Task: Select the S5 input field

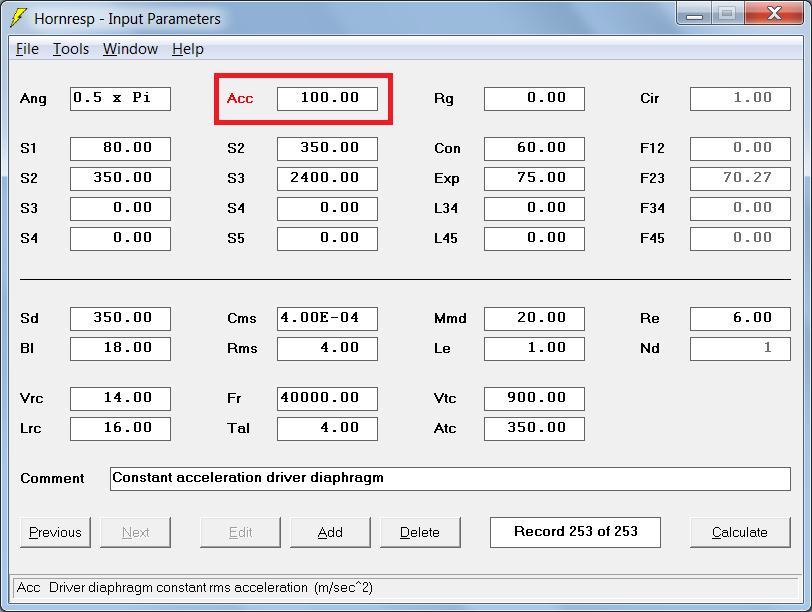Action: (327, 239)
